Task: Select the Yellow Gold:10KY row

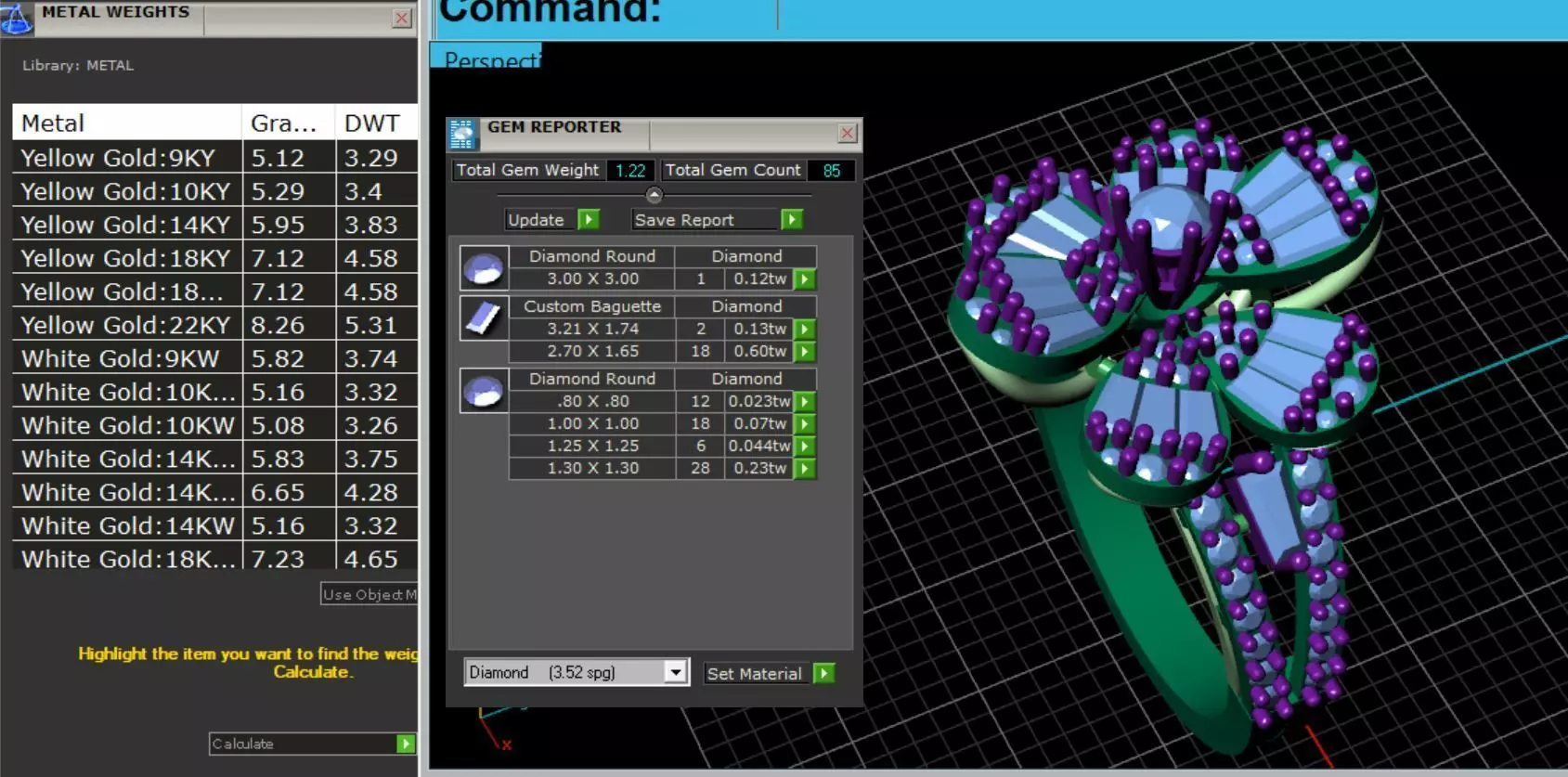Action: (215, 191)
